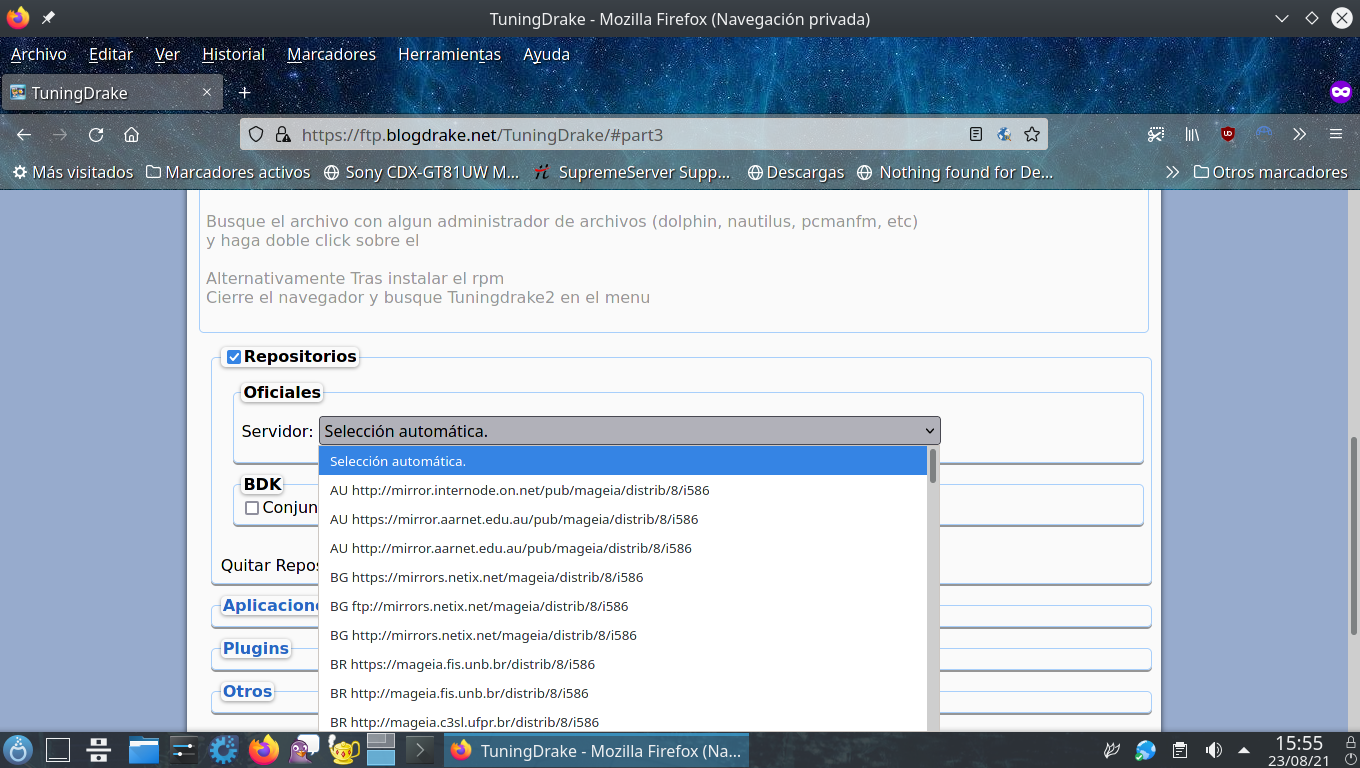Screen dimensions: 1360x768
Task: Open the volume speaker tray icon
Action: point(1213,750)
